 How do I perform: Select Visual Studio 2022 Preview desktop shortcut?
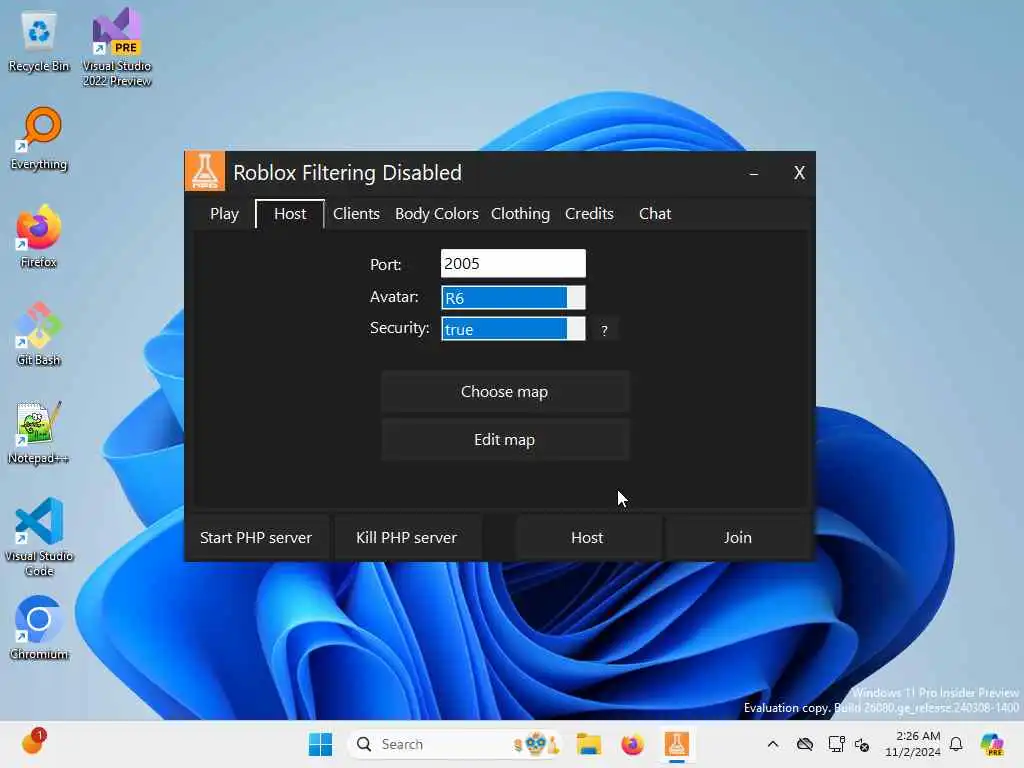pos(117,48)
